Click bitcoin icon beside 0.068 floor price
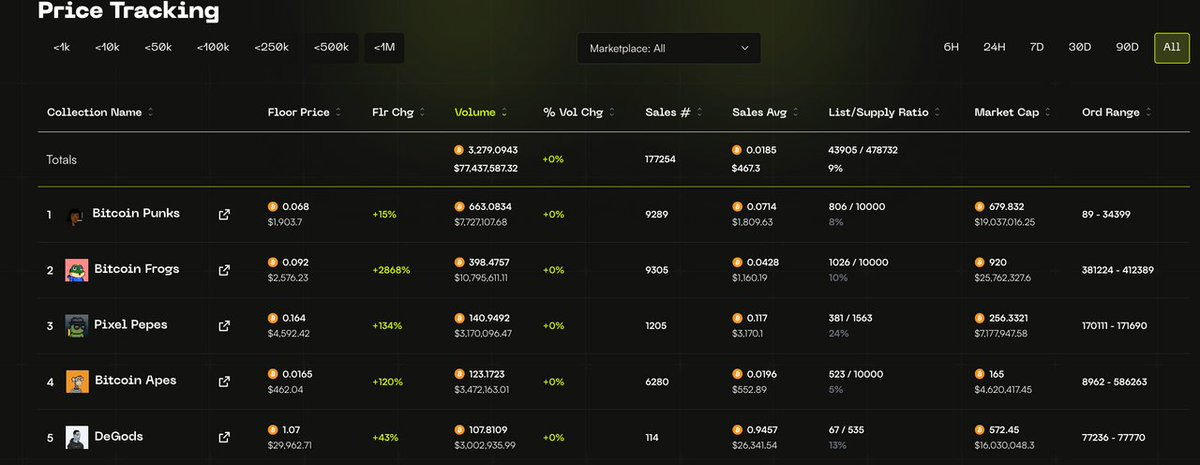Viewport: 1200px width, 465px height. coord(273,206)
